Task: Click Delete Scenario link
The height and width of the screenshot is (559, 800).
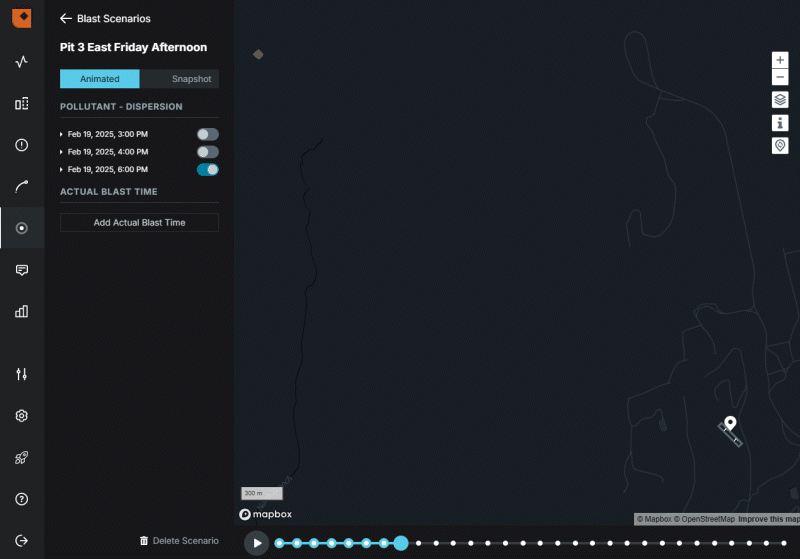Action: coord(179,541)
